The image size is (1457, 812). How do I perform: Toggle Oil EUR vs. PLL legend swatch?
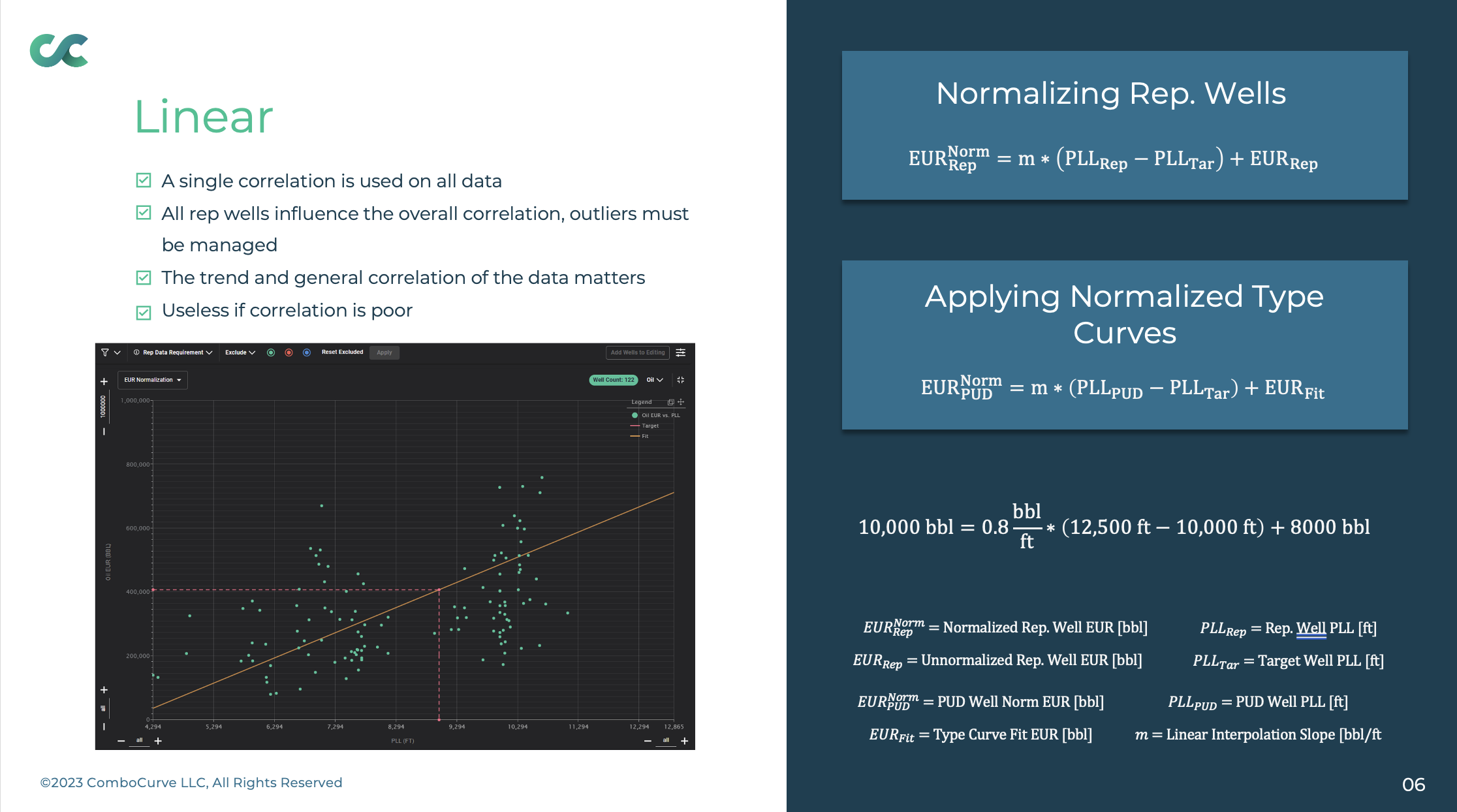click(634, 415)
